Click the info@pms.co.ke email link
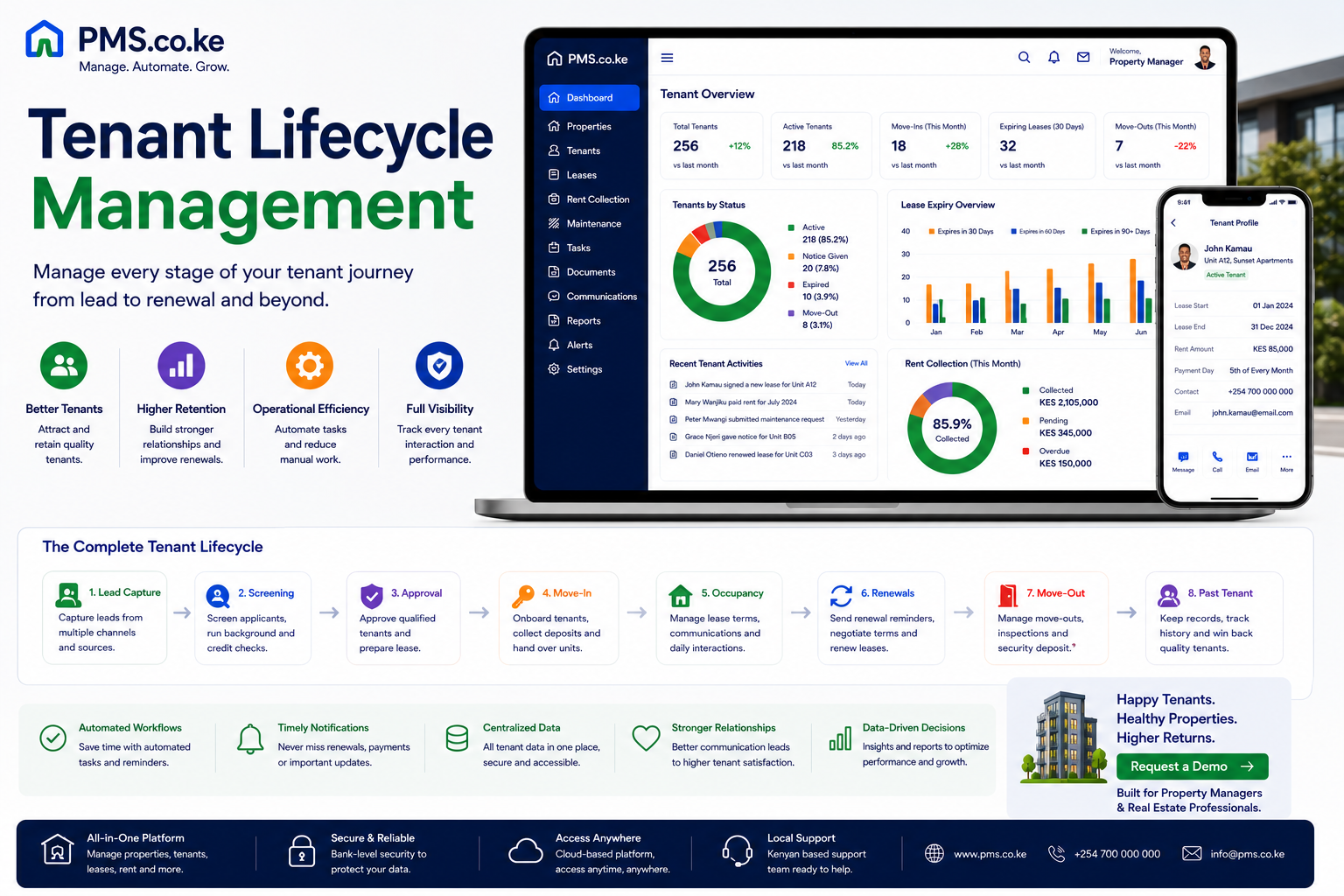1344x896 pixels. 1247,854
